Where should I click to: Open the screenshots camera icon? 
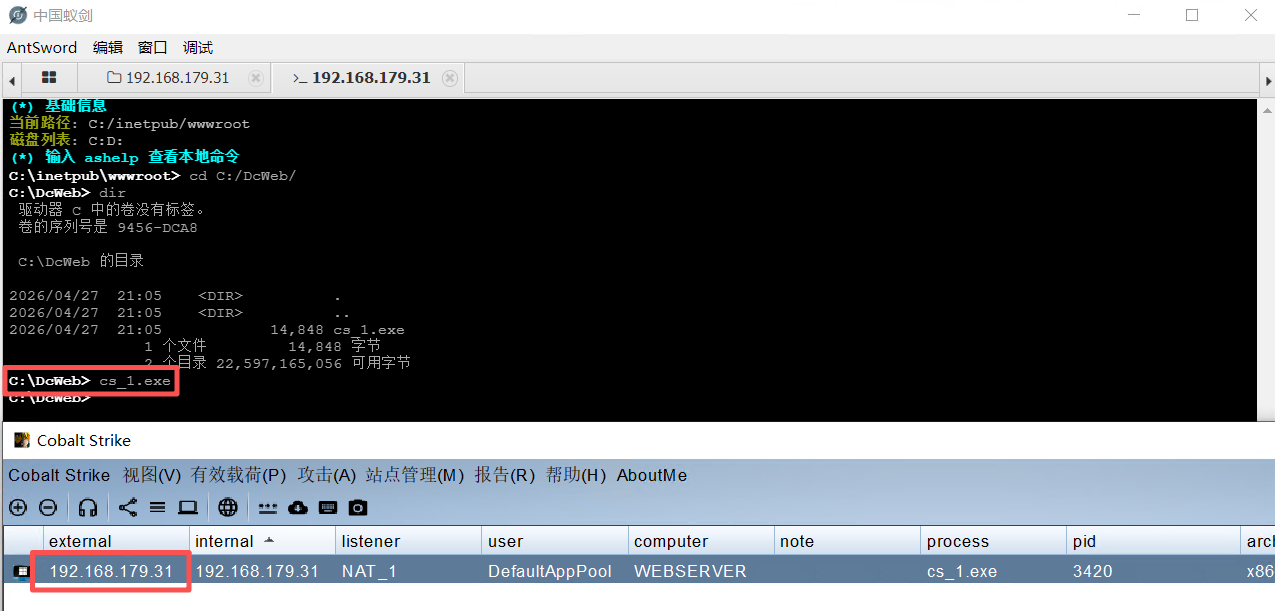click(358, 508)
